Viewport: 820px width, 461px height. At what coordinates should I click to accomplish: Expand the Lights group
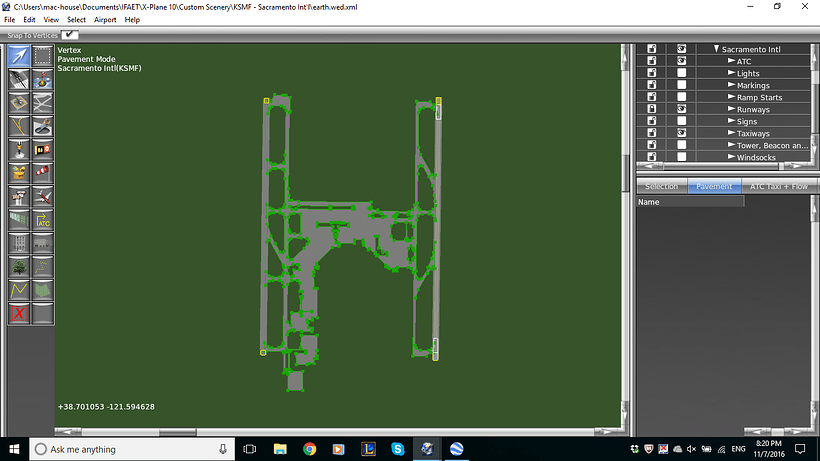tap(732, 73)
